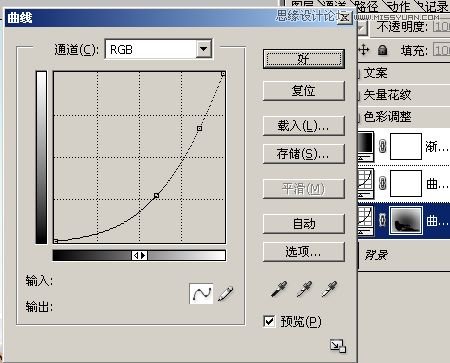Expand the 色彩调整 layer group
450x363 pixels.
[358, 117]
